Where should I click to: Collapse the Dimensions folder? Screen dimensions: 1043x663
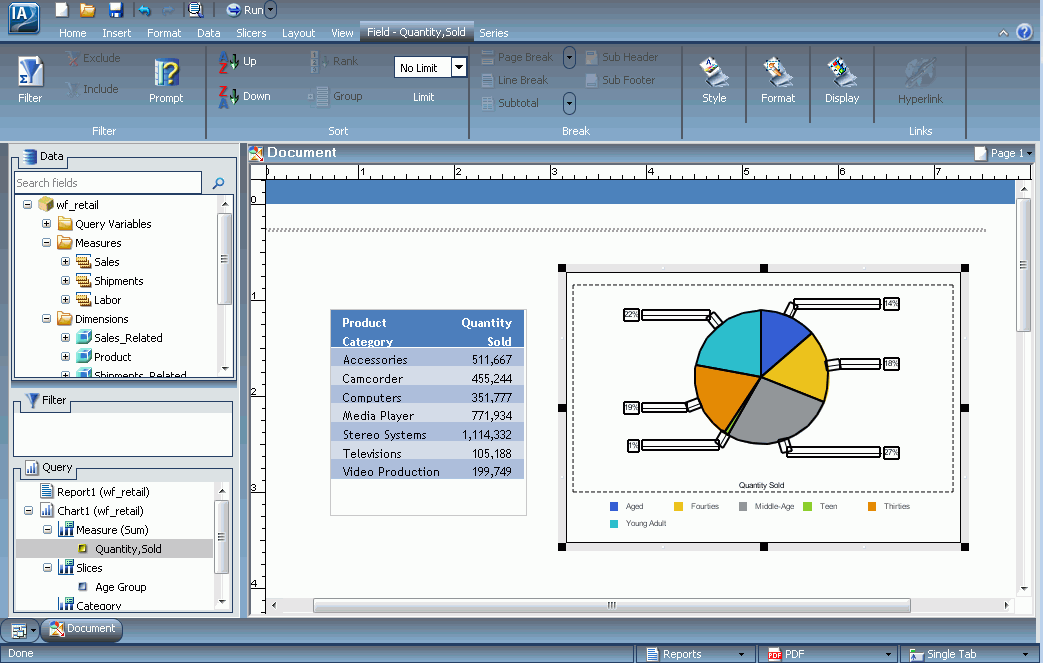pos(47,319)
